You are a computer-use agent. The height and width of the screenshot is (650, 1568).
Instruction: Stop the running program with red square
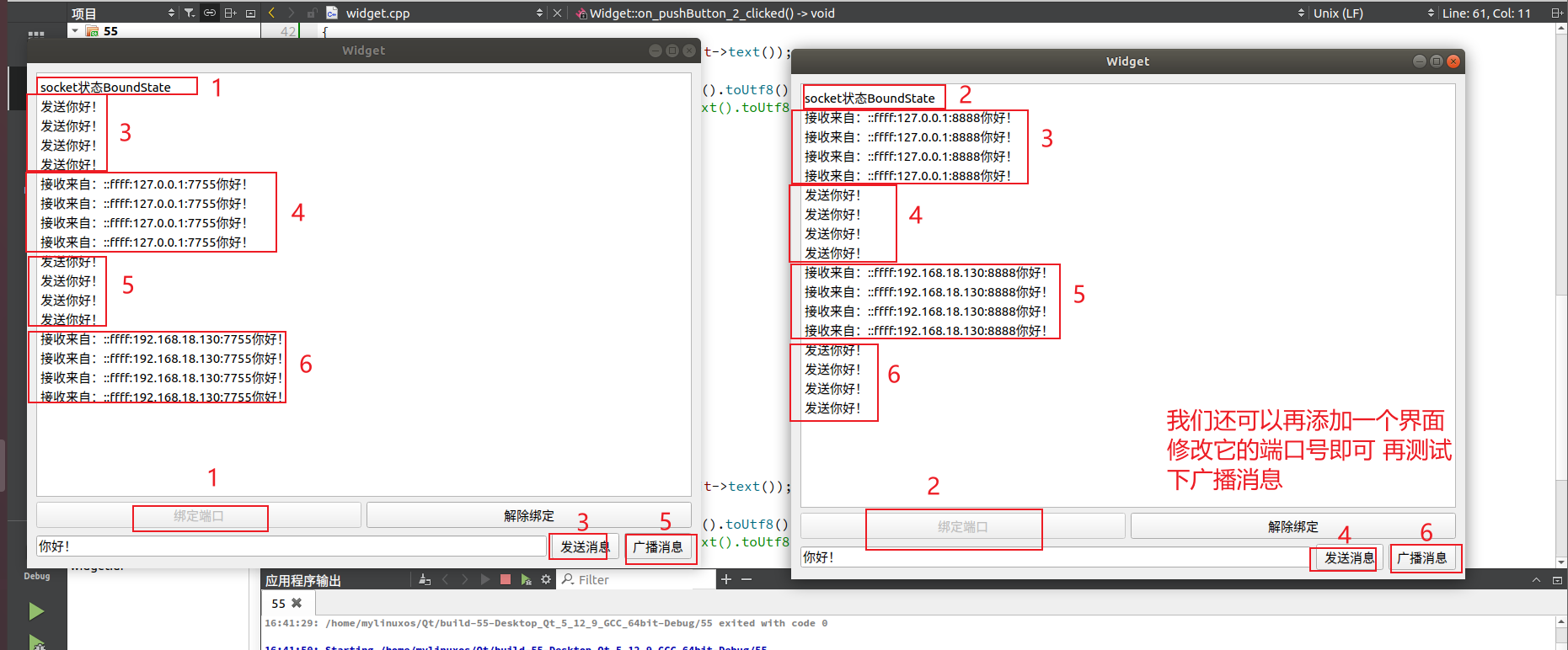(506, 579)
